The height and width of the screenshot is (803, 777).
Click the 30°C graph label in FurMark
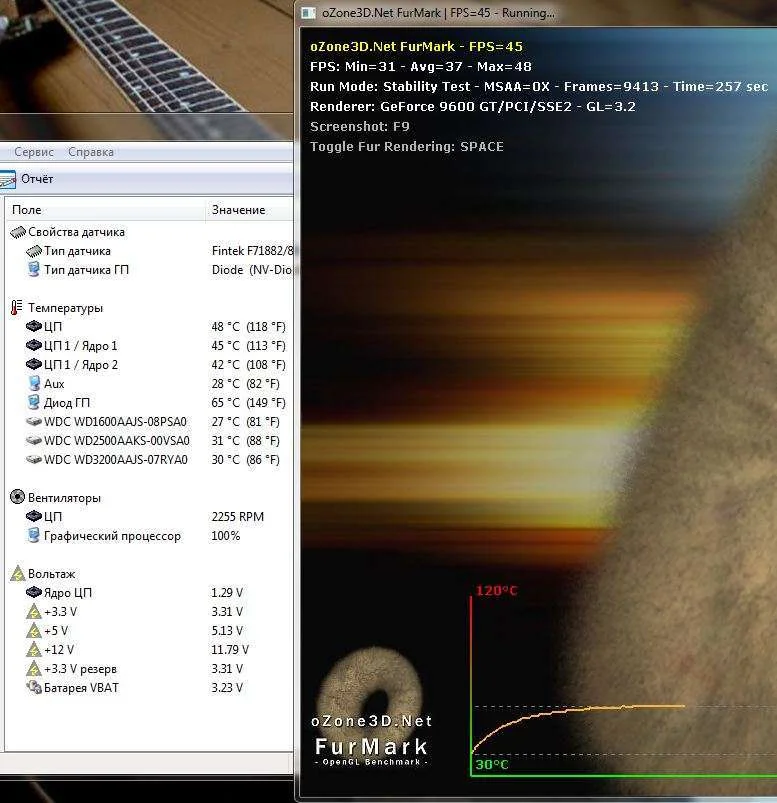tap(492, 765)
